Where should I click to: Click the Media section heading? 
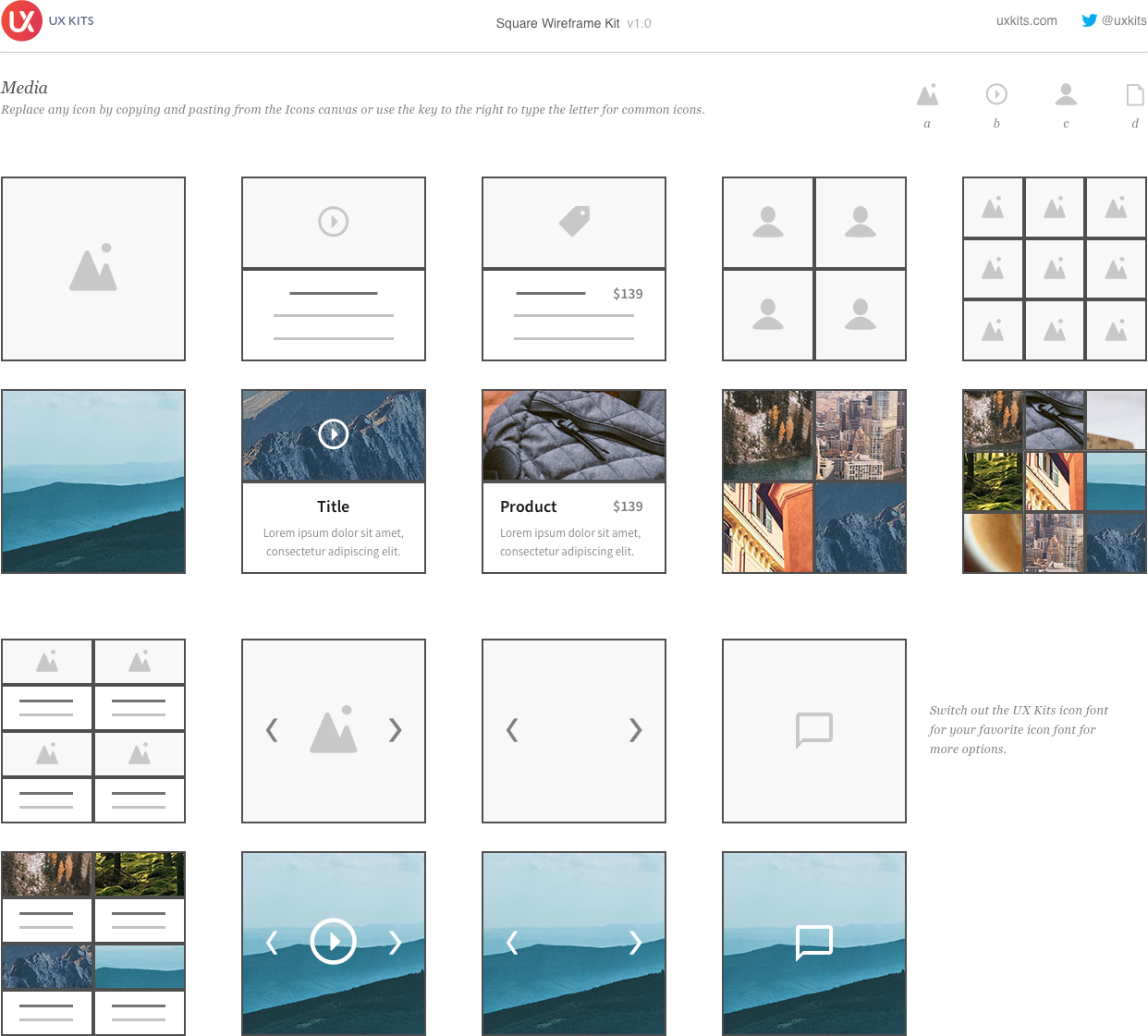tap(24, 88)
